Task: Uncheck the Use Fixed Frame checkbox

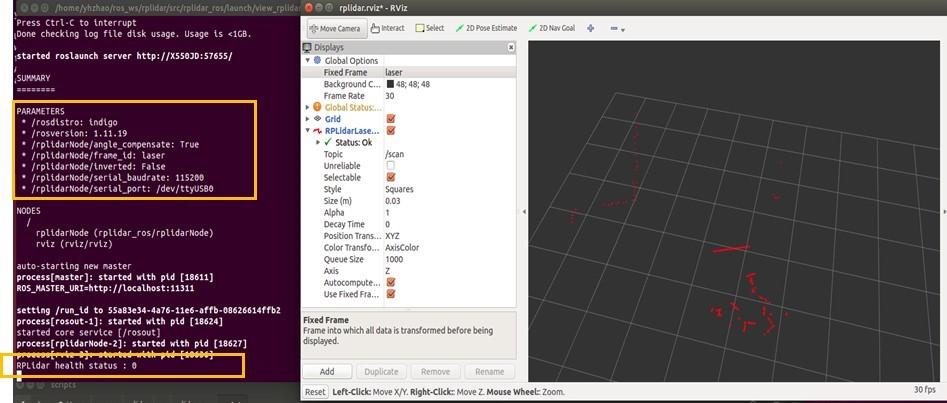Action: [391, 294]
